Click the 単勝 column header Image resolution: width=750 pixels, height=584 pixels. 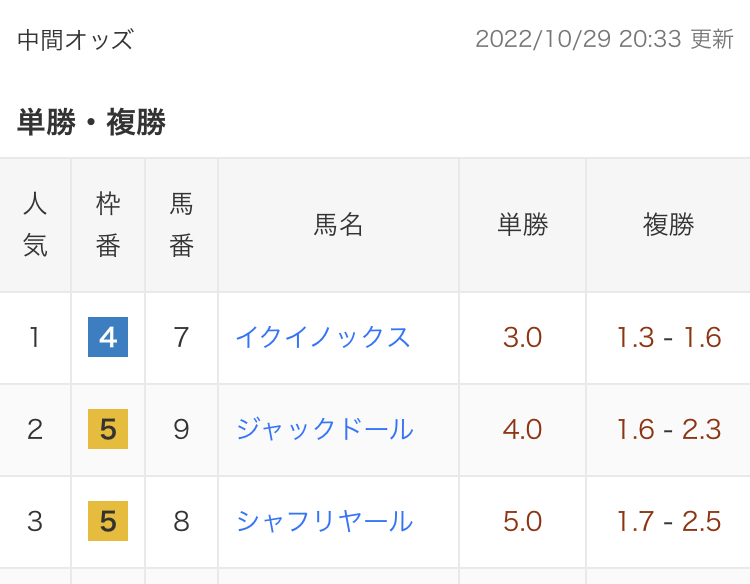point(522,225)
